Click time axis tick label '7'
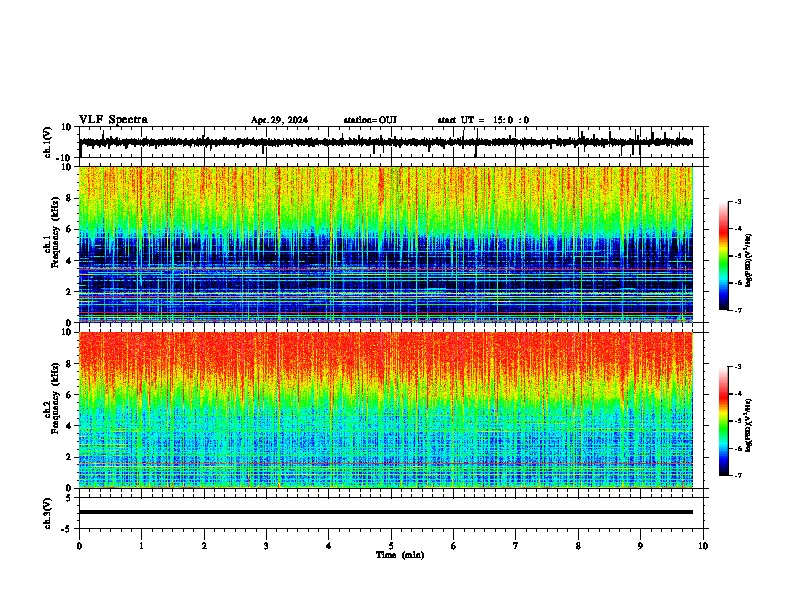Screen dimensions: 792x612 (516, 546)
